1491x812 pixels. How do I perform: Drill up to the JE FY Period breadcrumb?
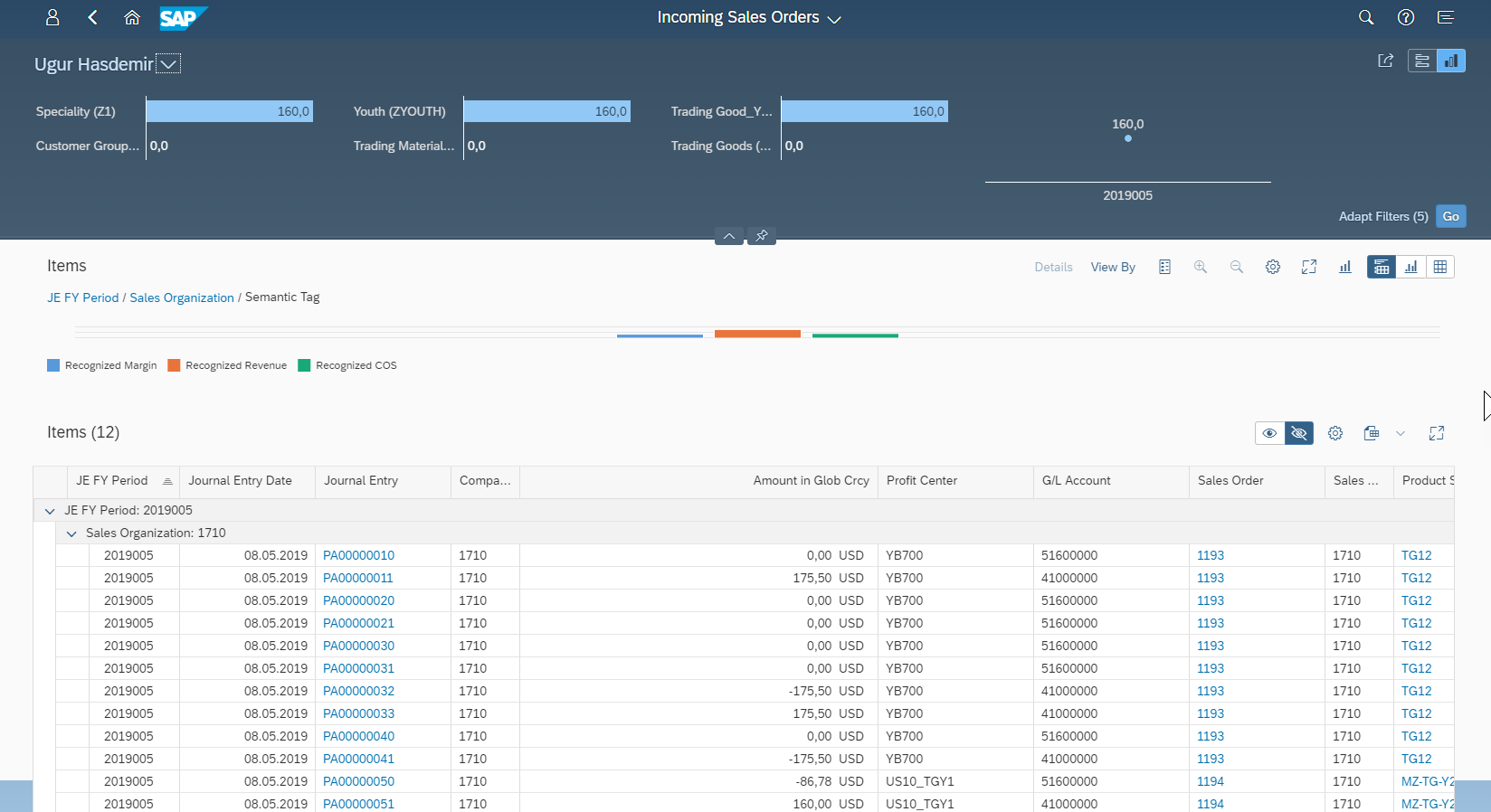coord(83,297)
